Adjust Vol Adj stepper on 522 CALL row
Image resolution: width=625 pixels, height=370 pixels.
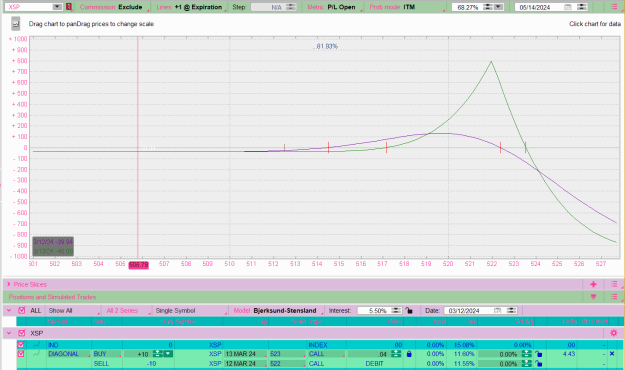click(x=527, y=363)
